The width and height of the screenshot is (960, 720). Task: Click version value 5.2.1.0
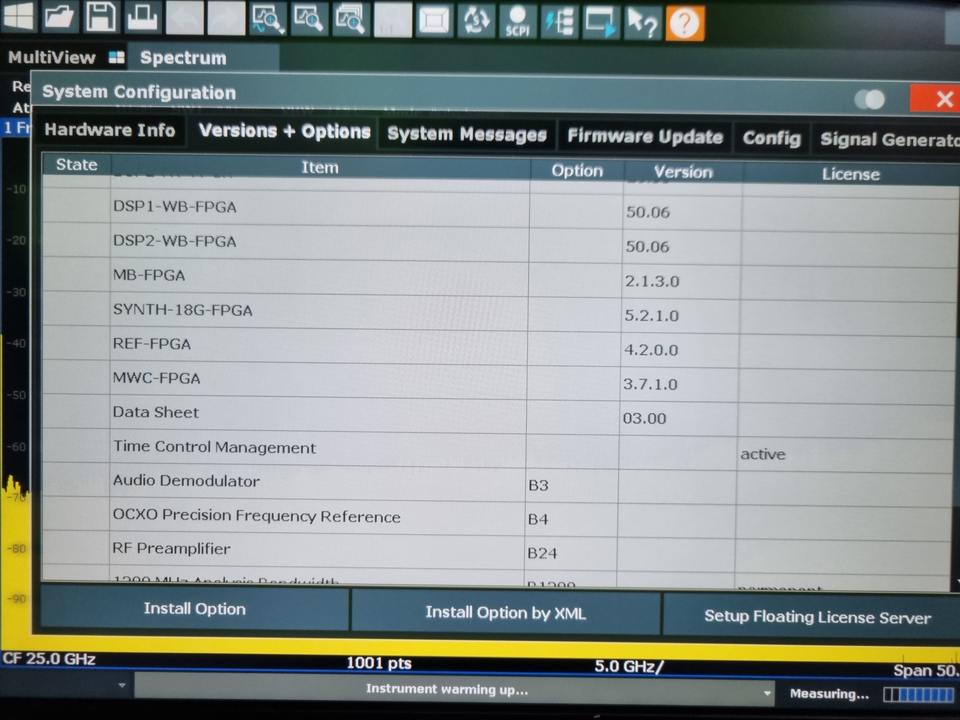(x=651, y=315)
